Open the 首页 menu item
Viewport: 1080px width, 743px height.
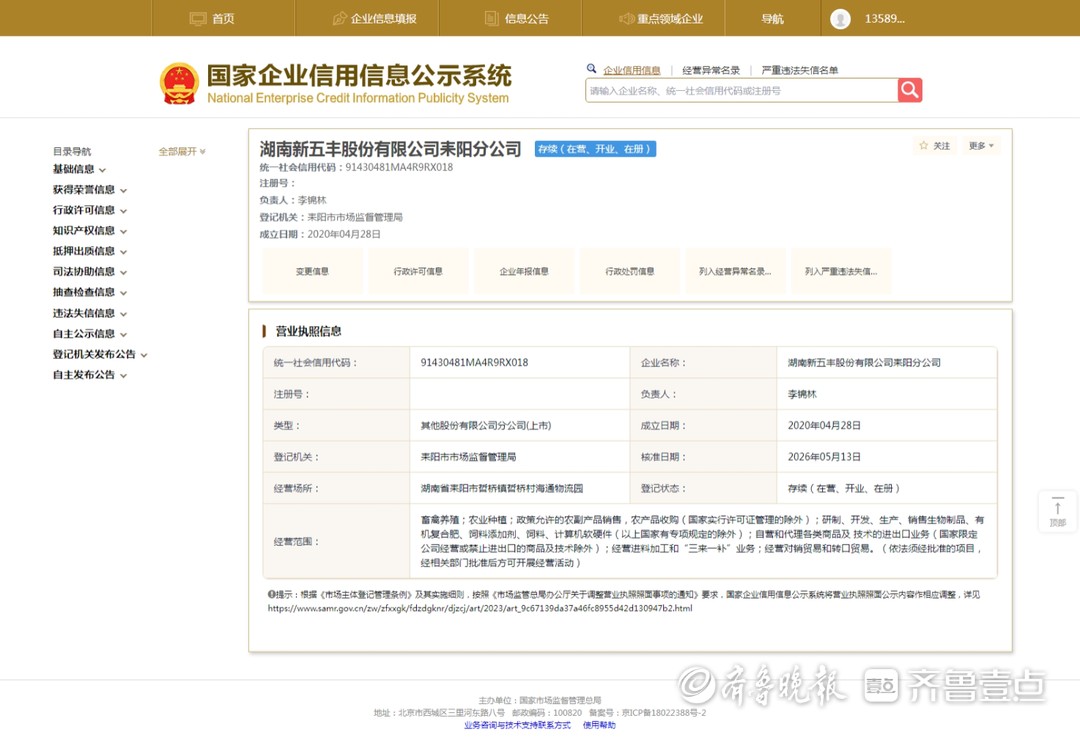[x=222, y=19]
